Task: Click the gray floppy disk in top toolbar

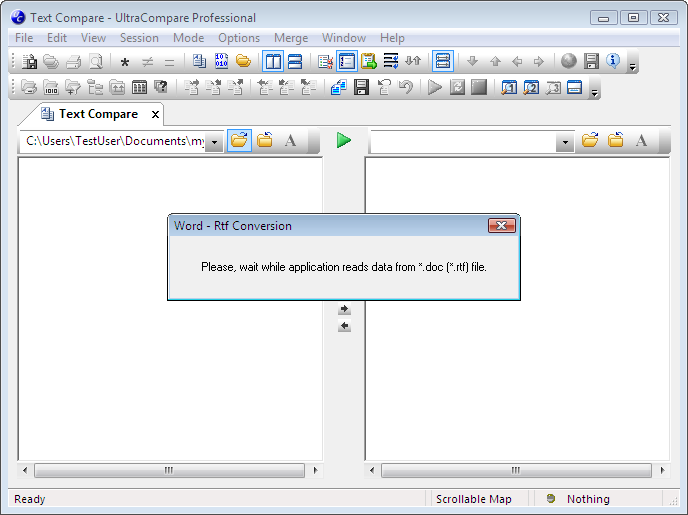Action: pyautogui.click(x=591, y=61)
